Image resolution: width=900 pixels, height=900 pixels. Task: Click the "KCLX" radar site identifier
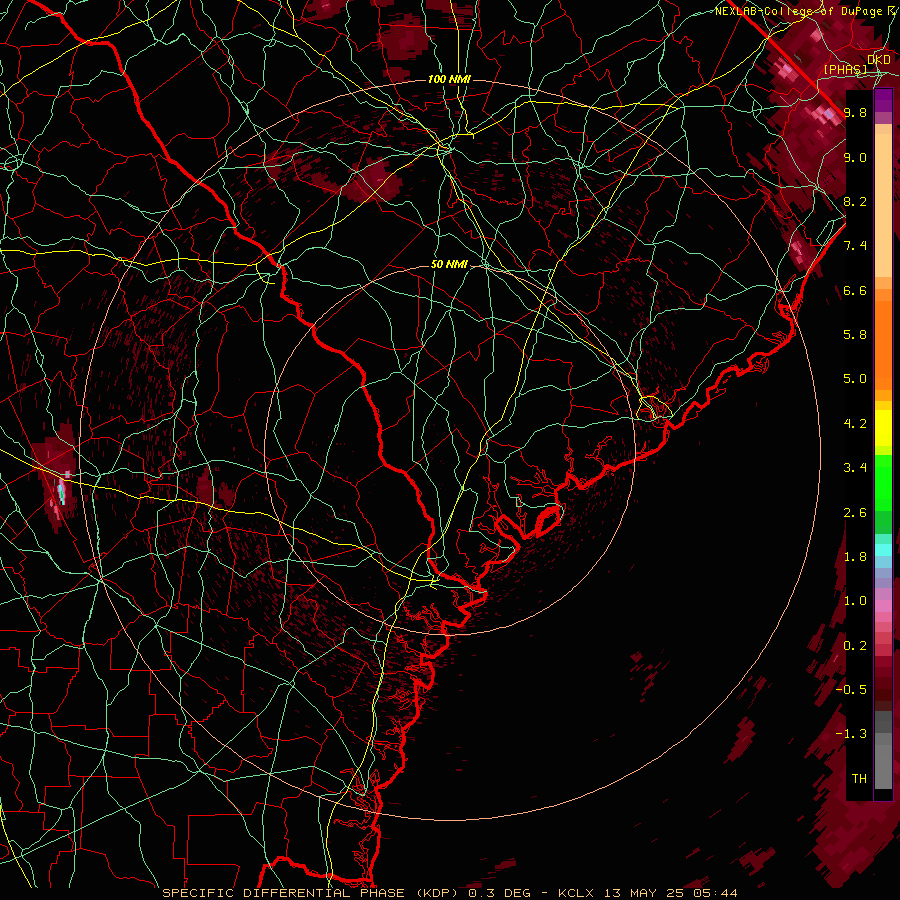pyautogui.click(x=576, y=893)
